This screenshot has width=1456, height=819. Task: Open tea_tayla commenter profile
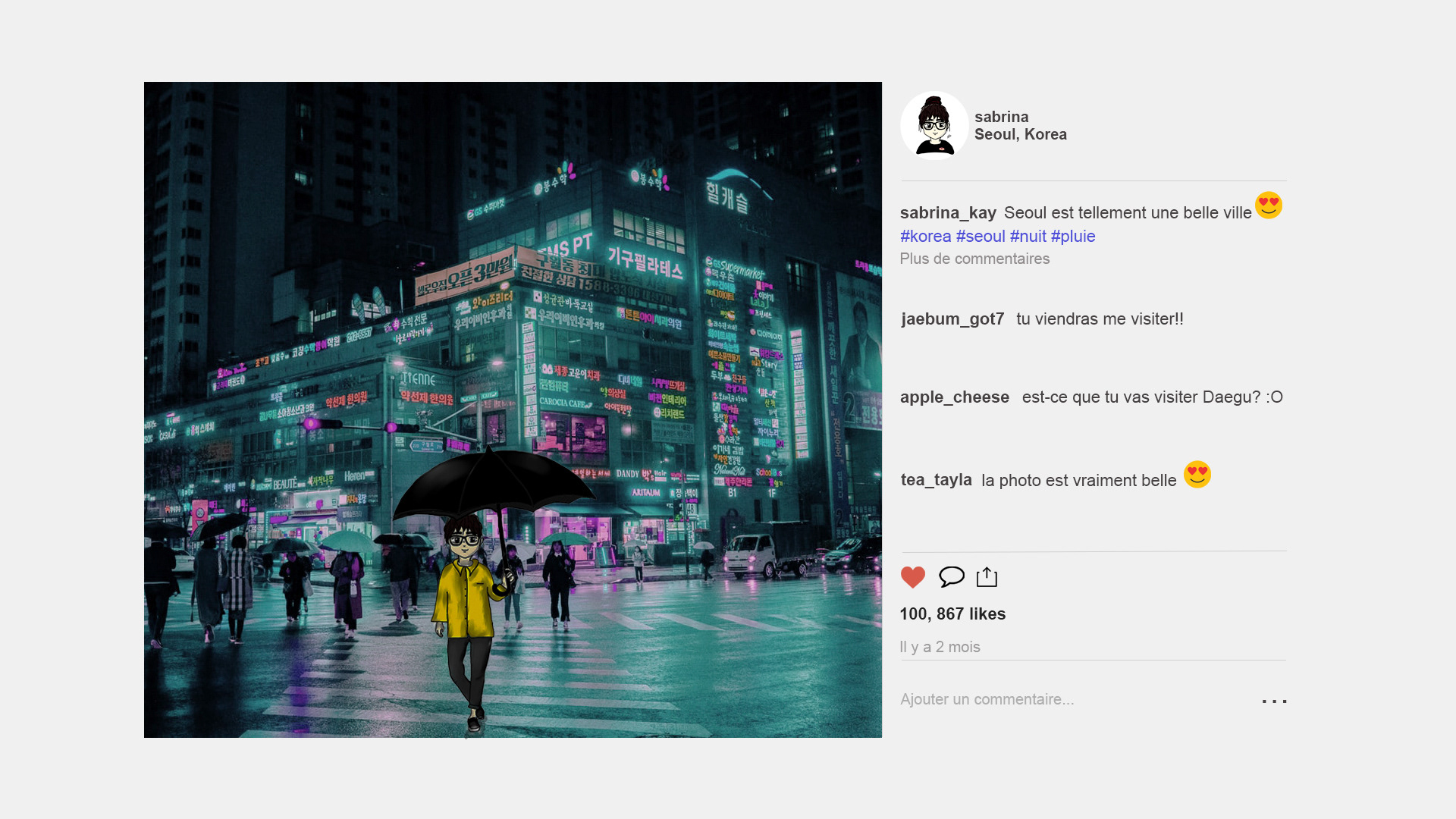click(x=937, y=480)
